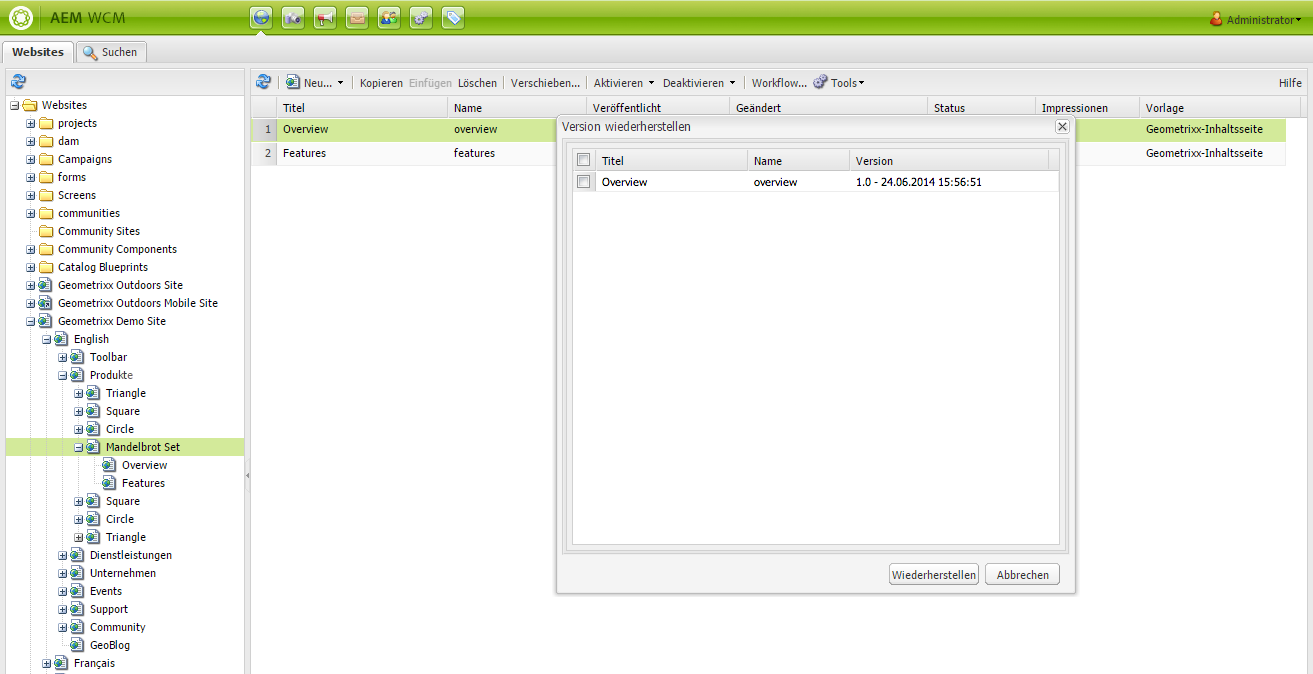
Task: Click the Geometrixx Outdoors Mobile Site page icon
Action: point(46,303)
